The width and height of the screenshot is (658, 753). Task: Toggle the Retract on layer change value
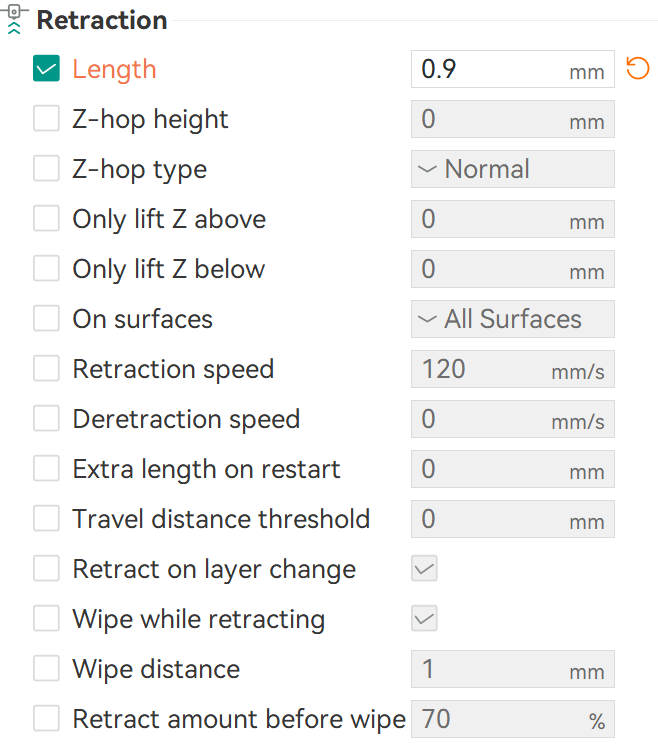pyautogui.click(x=425, y=569)
